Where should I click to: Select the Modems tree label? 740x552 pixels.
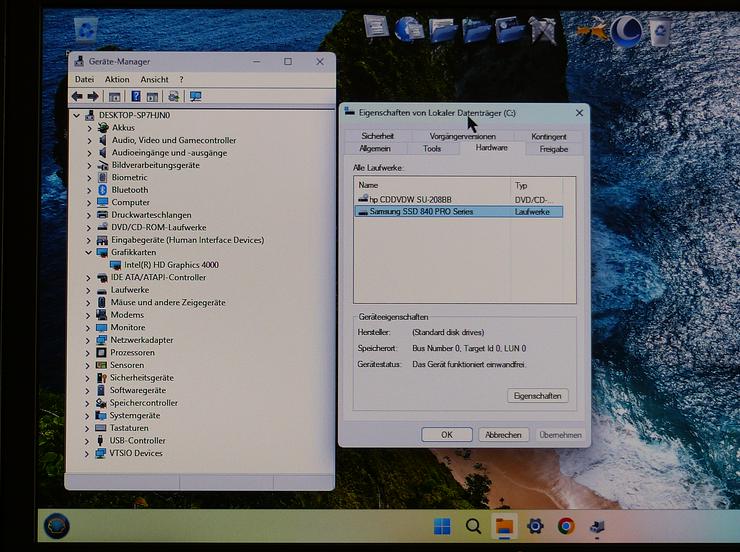tap(127, 315)
